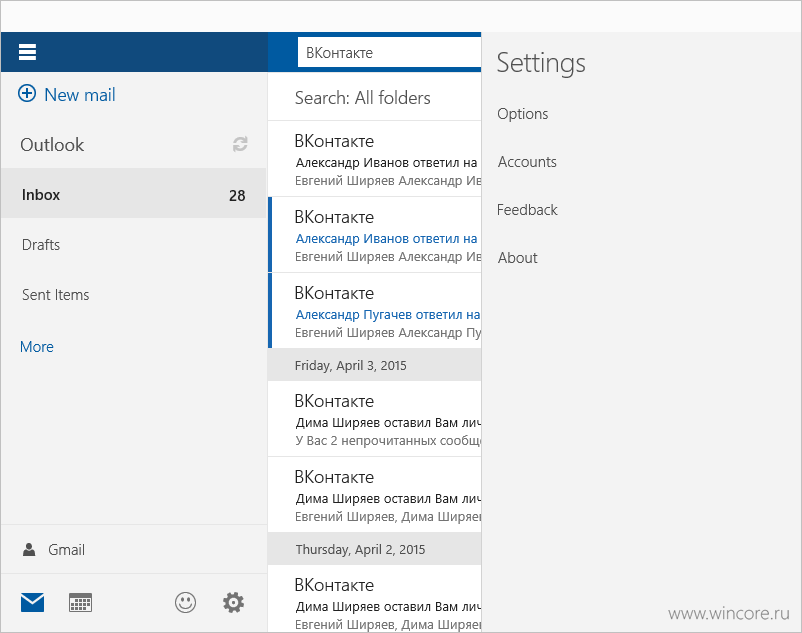Open About in Settings pane

tap(517, 258)
